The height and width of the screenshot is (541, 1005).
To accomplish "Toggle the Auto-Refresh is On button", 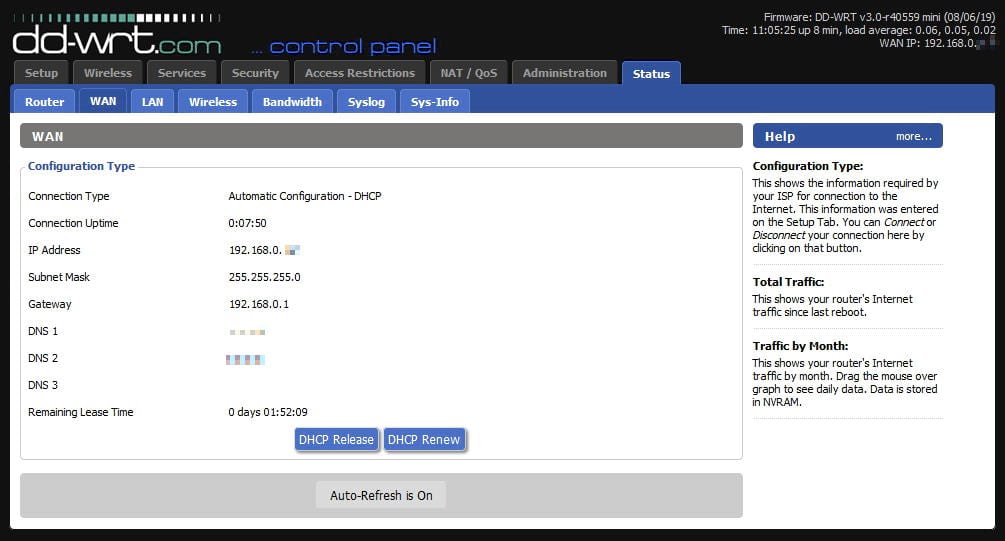I will [x=381, y=495].
